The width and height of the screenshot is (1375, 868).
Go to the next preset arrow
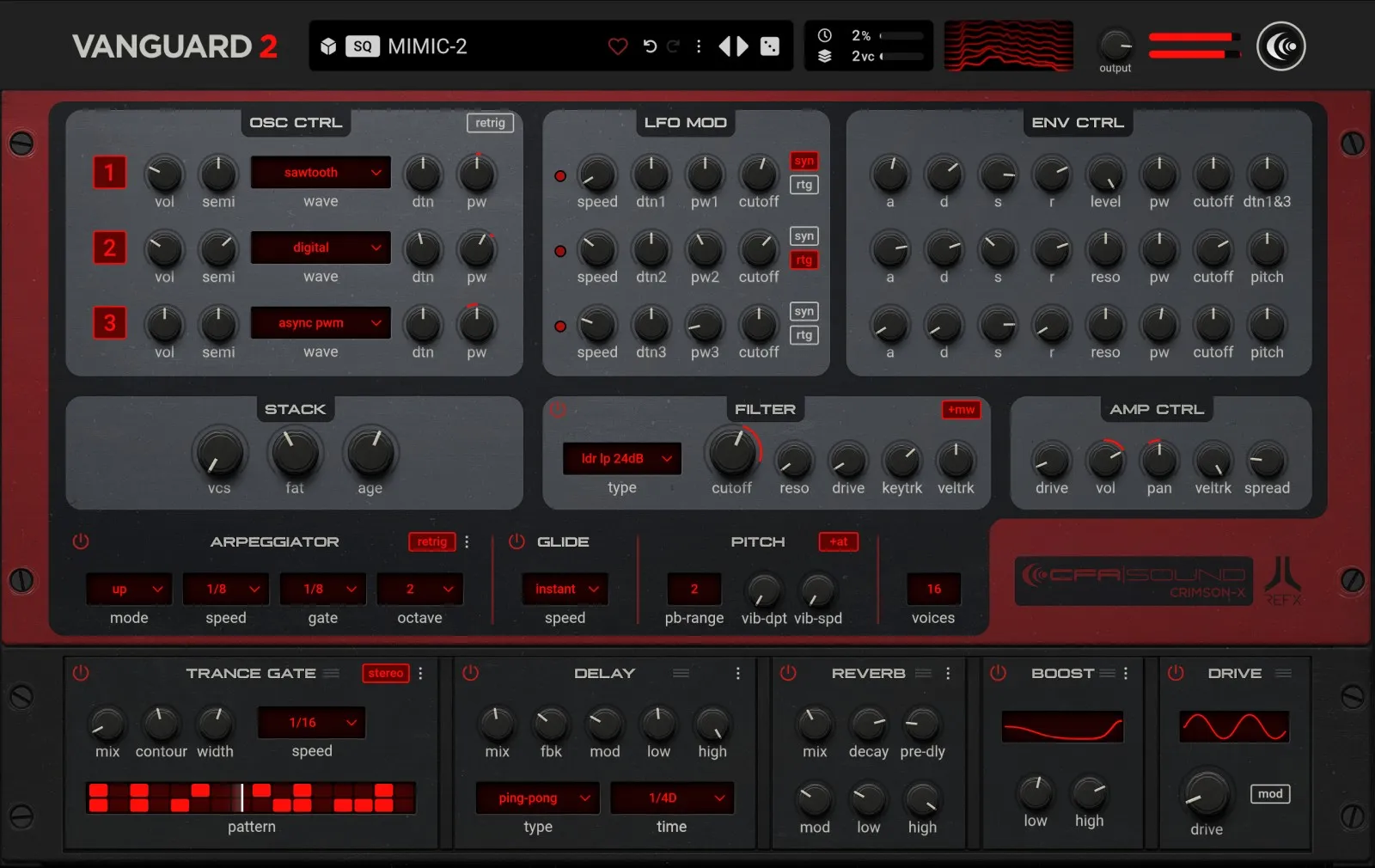(742, 46)
